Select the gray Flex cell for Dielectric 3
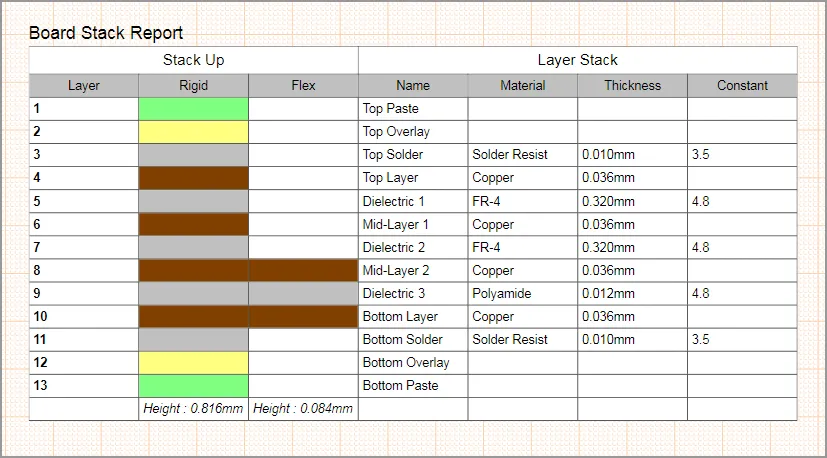Viewport: 827px width, 458px height. pos(303,293)
